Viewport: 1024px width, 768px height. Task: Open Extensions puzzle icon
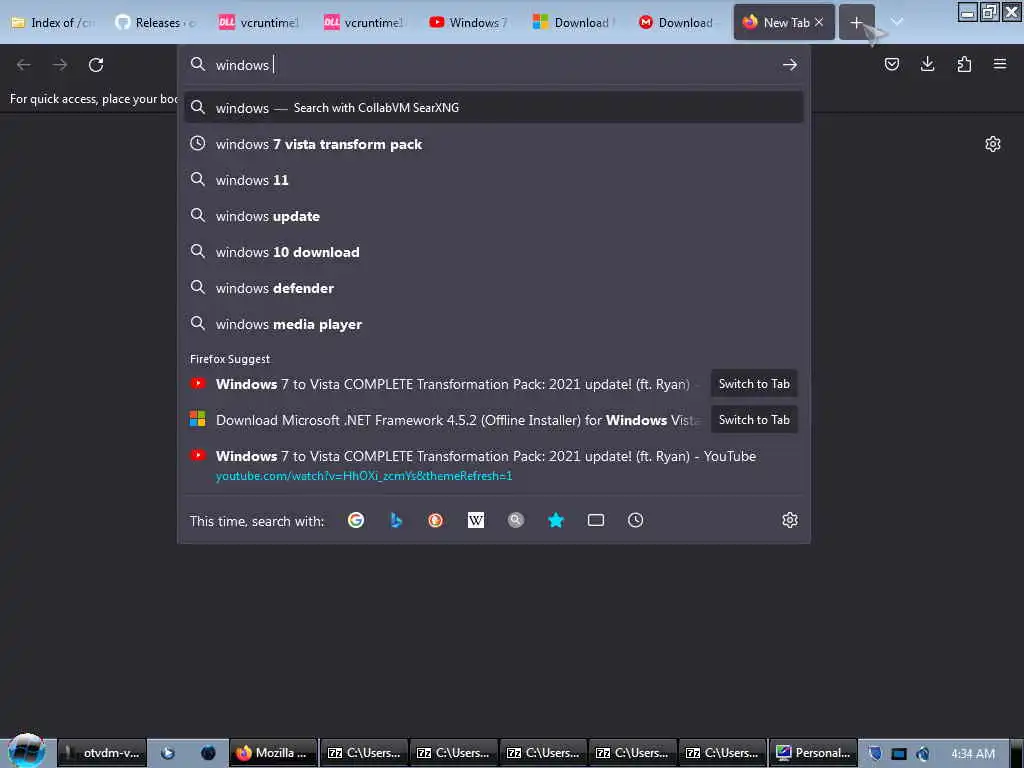point(964,64)
